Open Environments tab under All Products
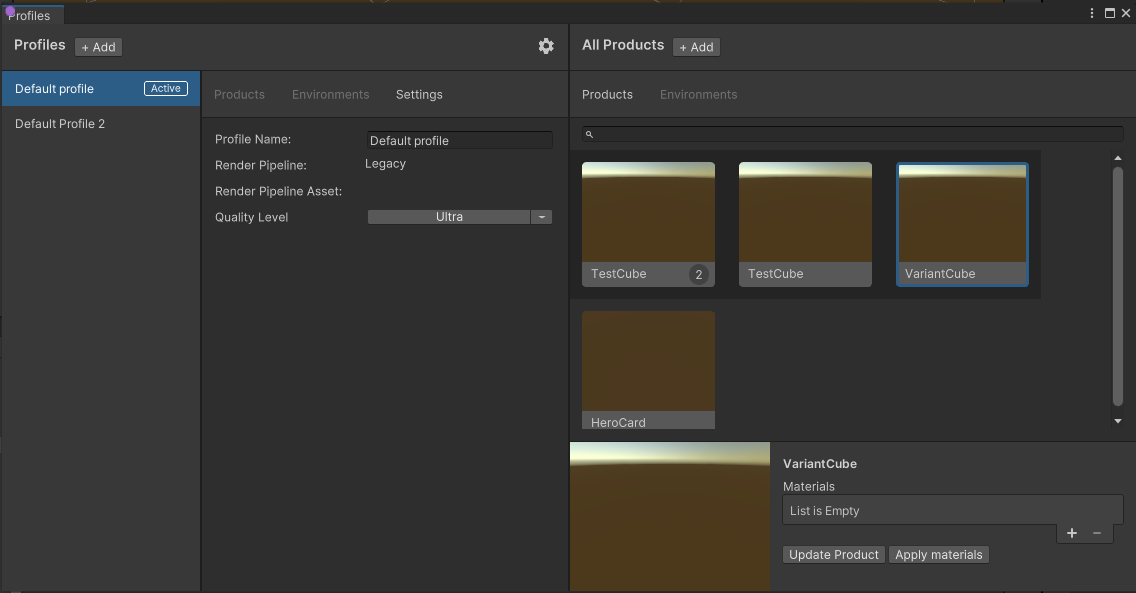This screenshot has height=593, width=1136. coord(698,95)
